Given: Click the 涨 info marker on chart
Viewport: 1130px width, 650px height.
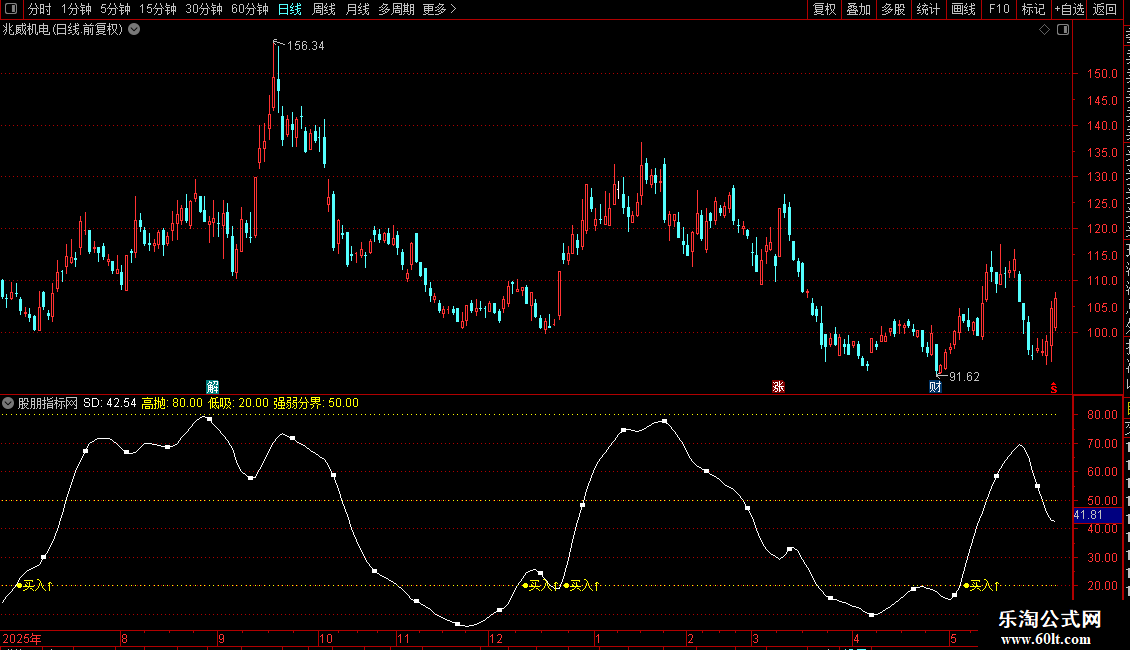Looking at the screenshot, I should click(778, 386).
